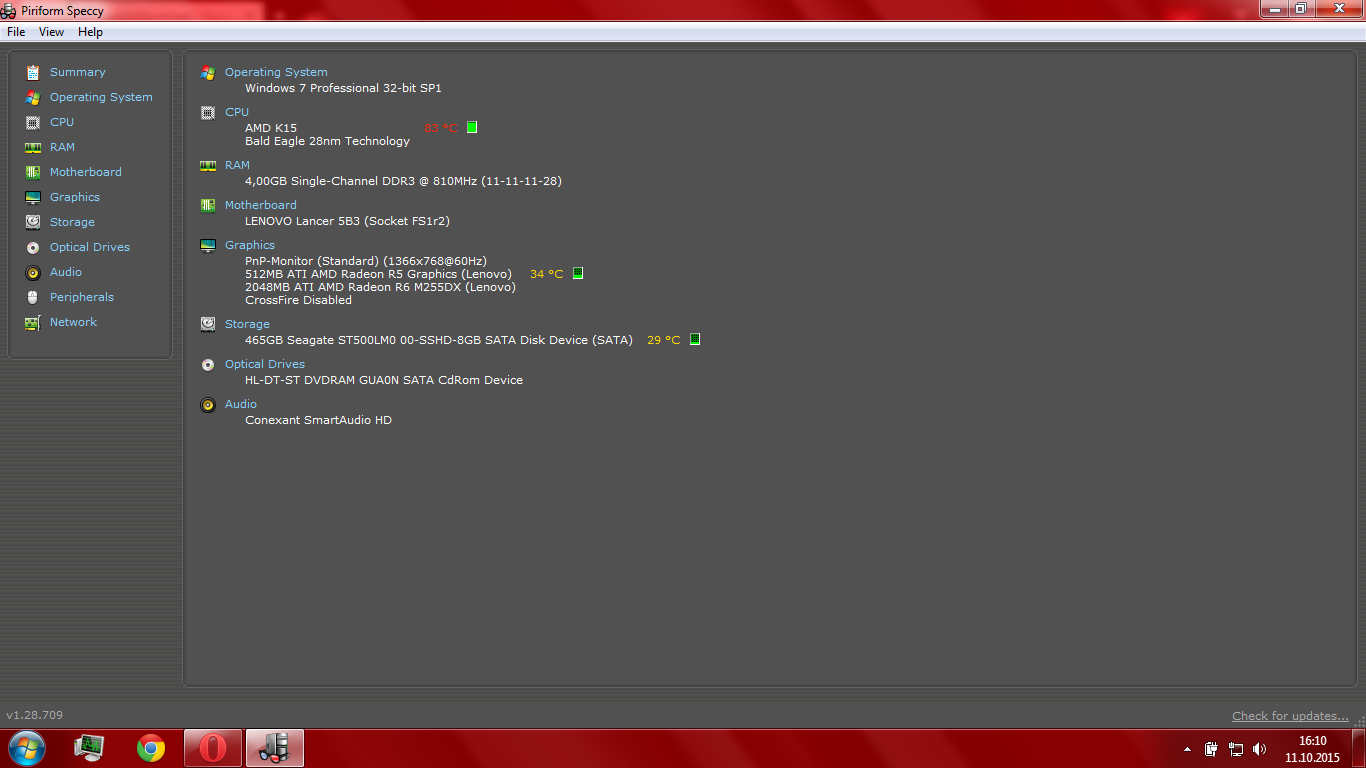Click the memory icon beside the RAM heading
This screenshot has height=768, width=1366.
[x=208, y=165]
